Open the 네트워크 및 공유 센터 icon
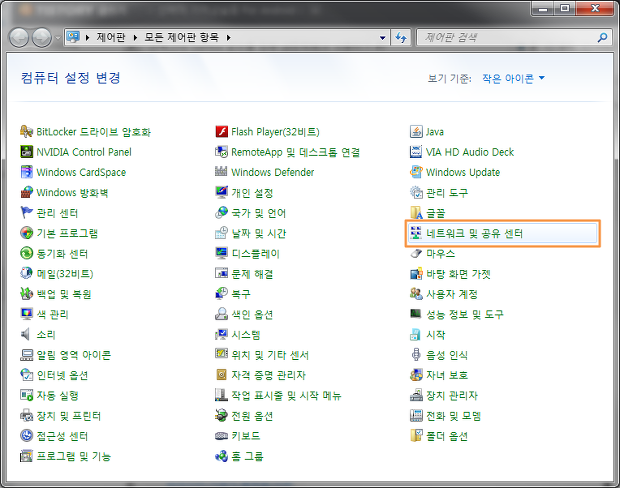 coord(416,233)
